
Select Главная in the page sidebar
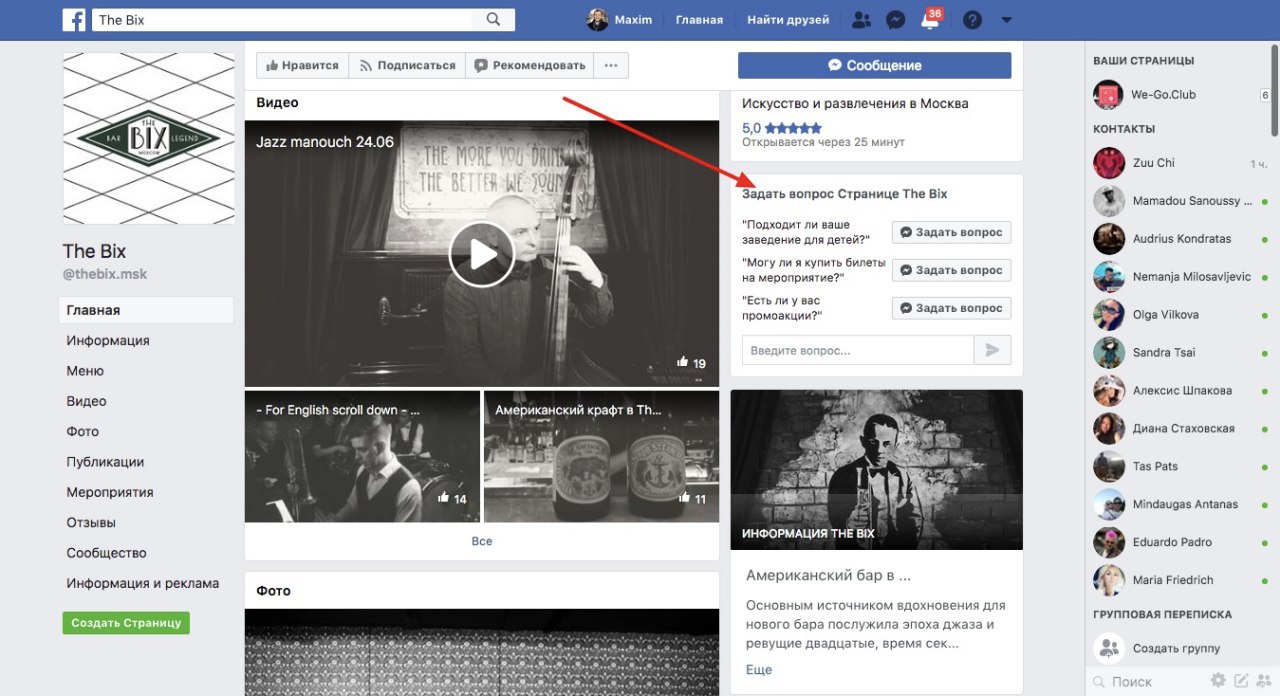tap(146, 310)
